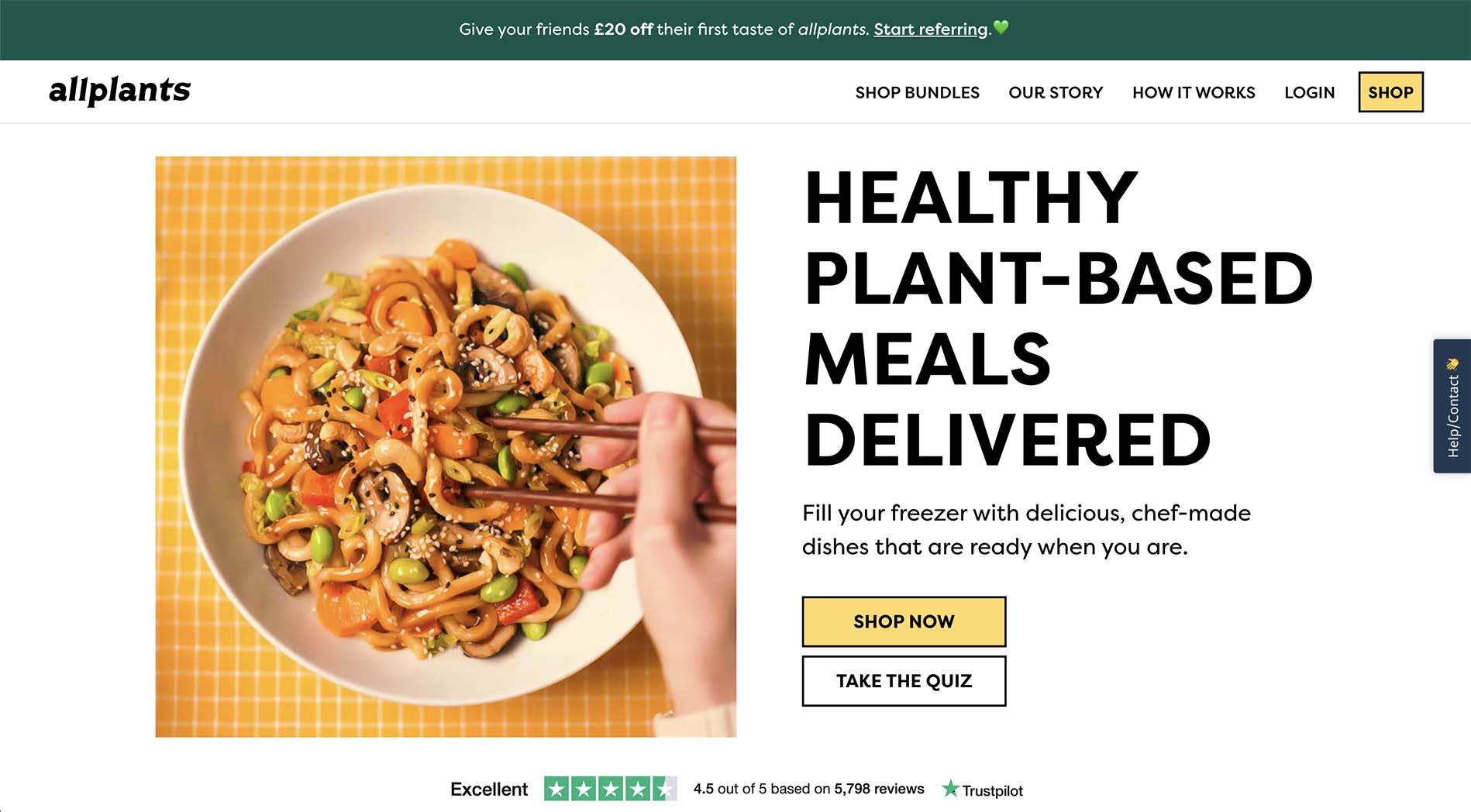Select Login in the navigation bar

[x=1309, y=92]
